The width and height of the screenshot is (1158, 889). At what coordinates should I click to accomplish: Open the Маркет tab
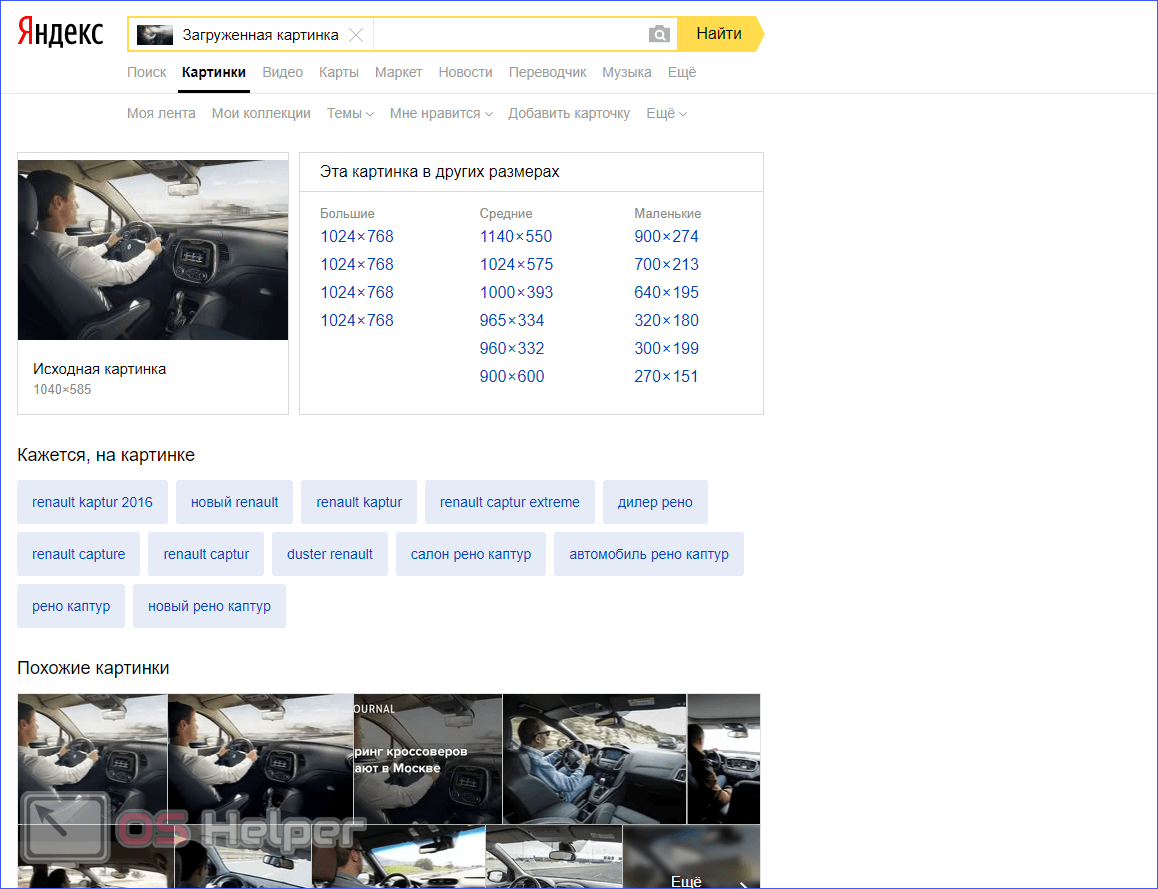(399, 72)
